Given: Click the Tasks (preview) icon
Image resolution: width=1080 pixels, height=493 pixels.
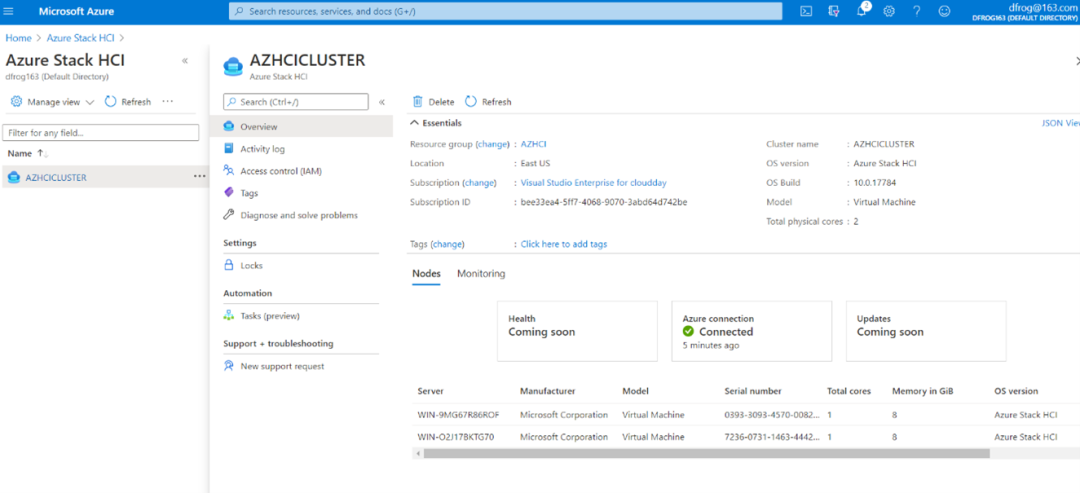Looking at the screenshot, I should 229,315.
